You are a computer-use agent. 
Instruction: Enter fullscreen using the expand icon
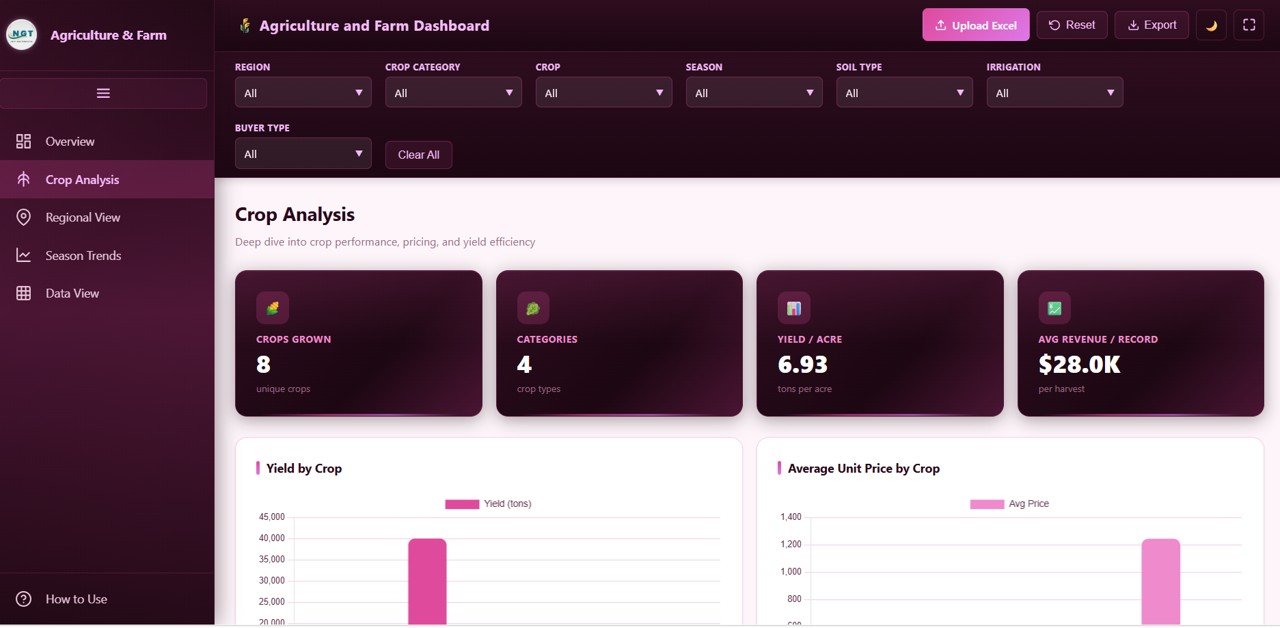click(1249, 25)
